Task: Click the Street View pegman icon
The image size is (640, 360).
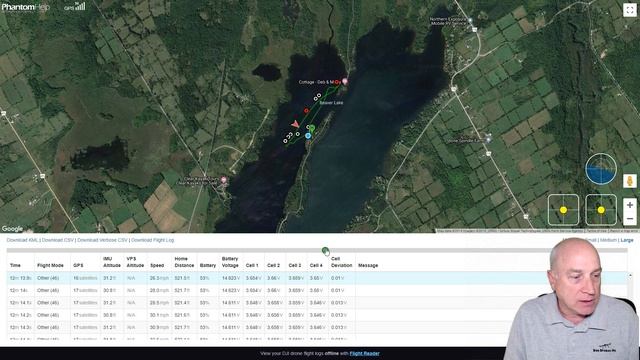Action: coord(629,181)
